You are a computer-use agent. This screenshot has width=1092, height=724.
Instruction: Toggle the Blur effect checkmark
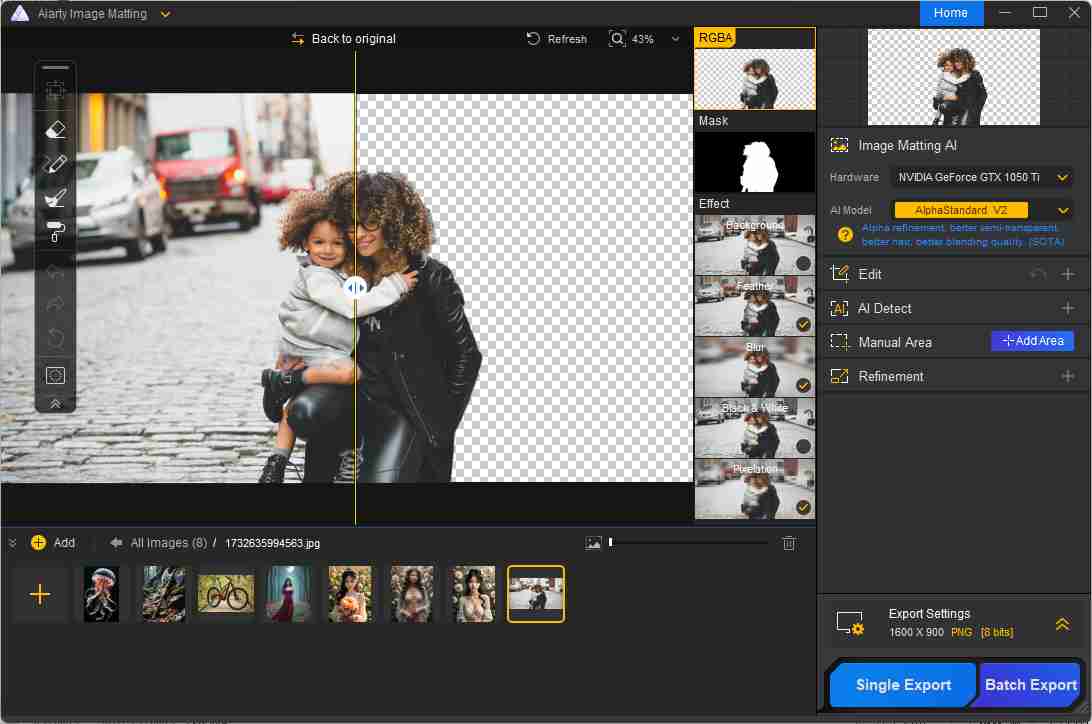tap(803, 385)
